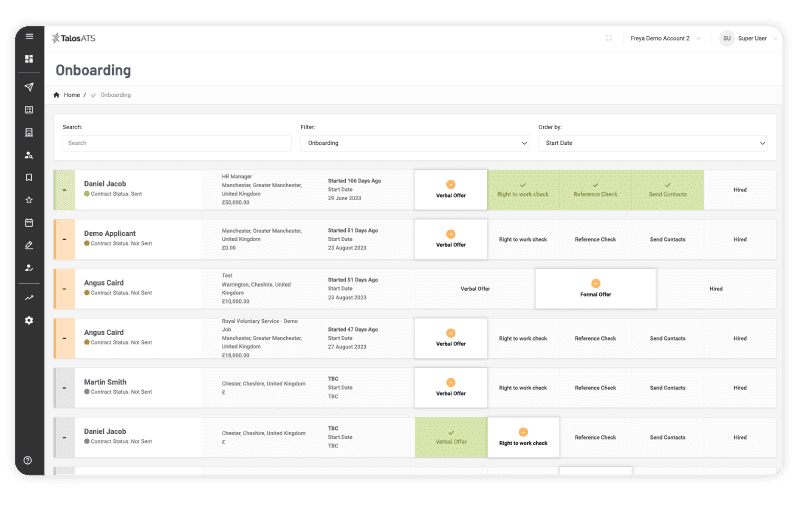Click the bookmark sidebar icon
Screen dimensions: 800x510
pos(29,177)
